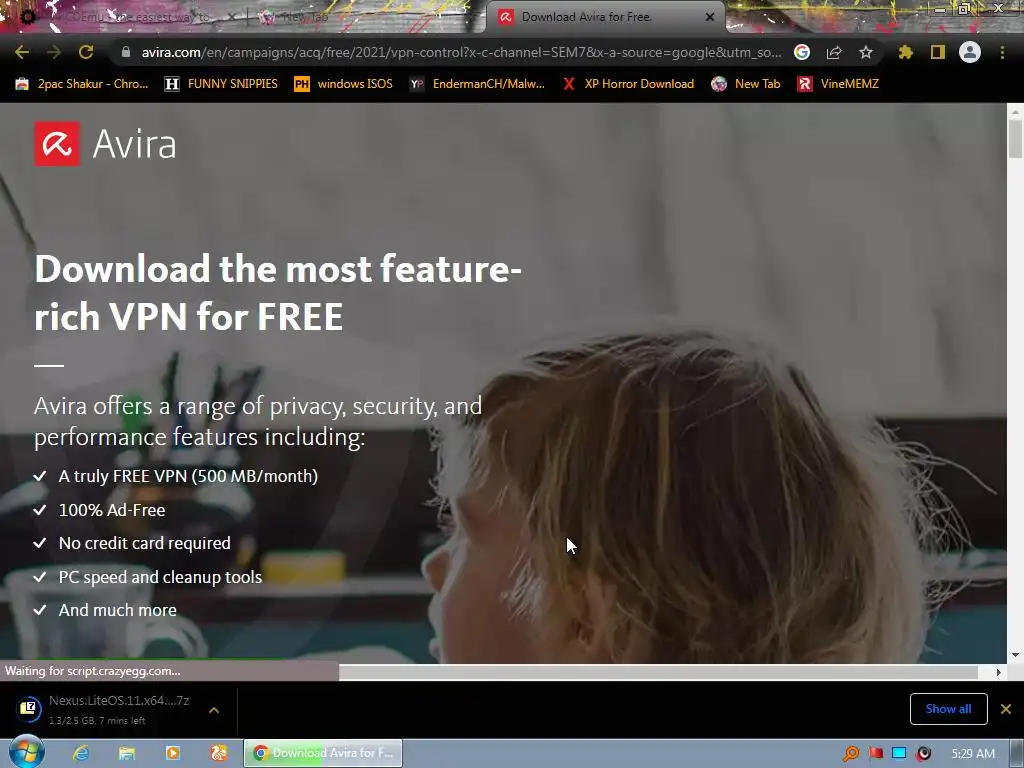Switch to the Download Avira for Free tab
The width and height of the screenshot is (1024, 768).
pos(586,17)
